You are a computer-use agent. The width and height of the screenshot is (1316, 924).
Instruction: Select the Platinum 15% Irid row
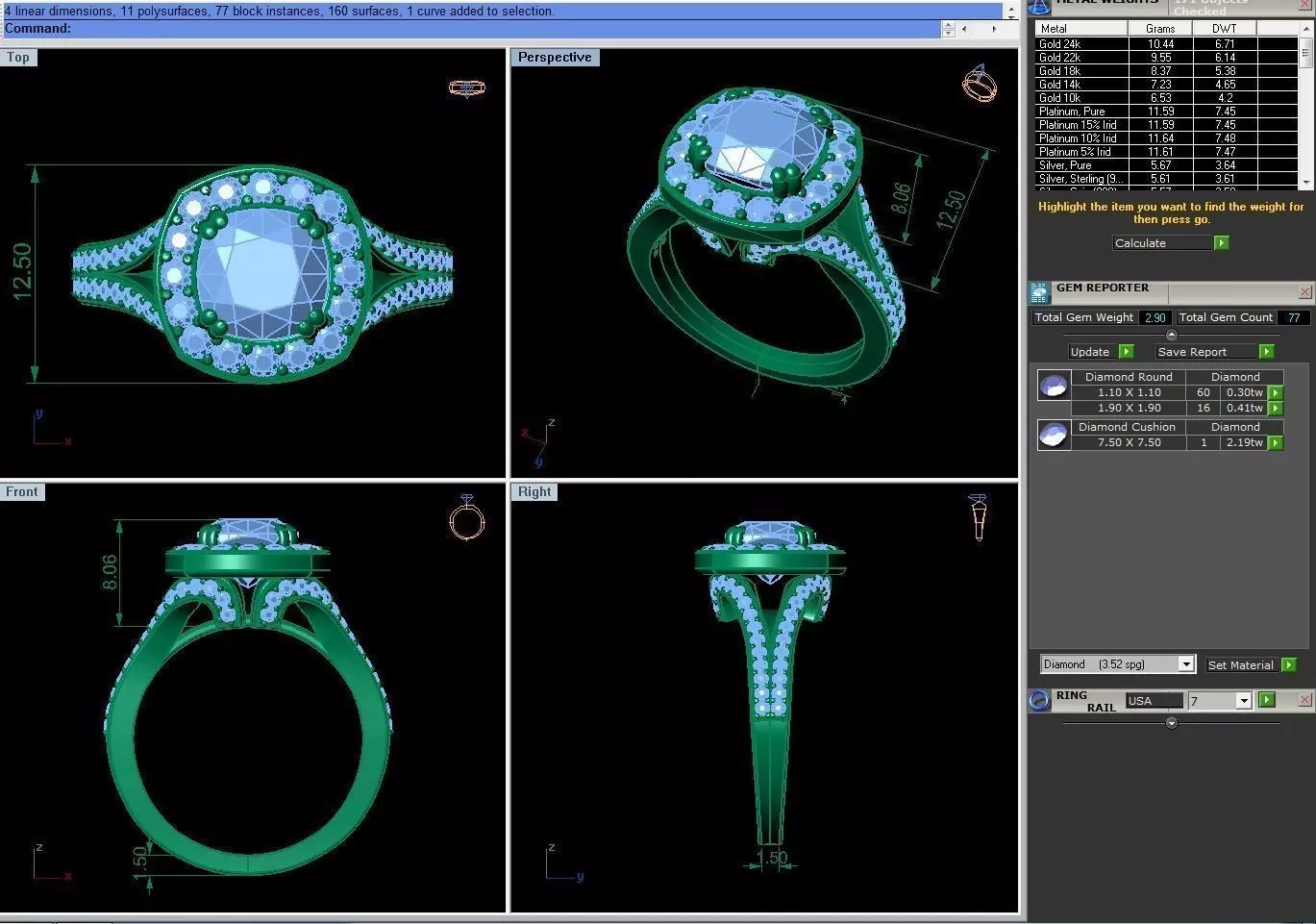tap(1167, 125)
